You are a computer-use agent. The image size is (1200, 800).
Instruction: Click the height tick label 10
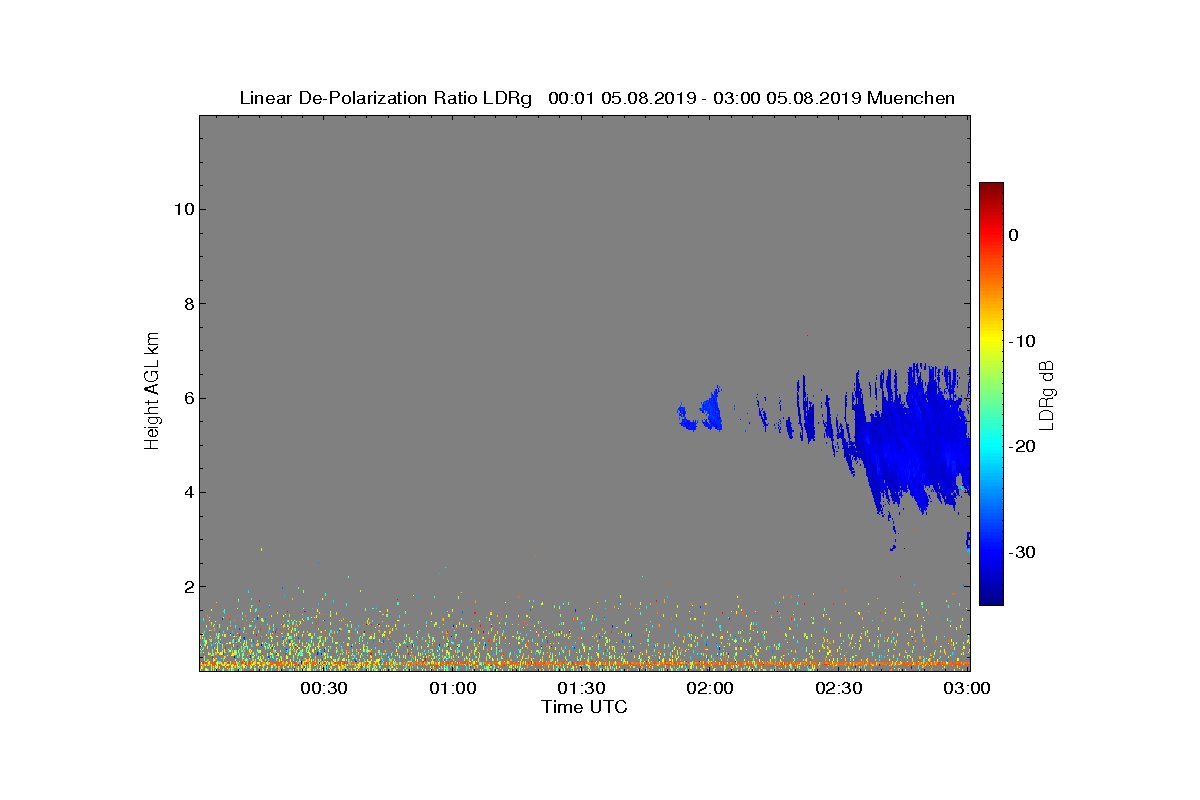(183, 209)
